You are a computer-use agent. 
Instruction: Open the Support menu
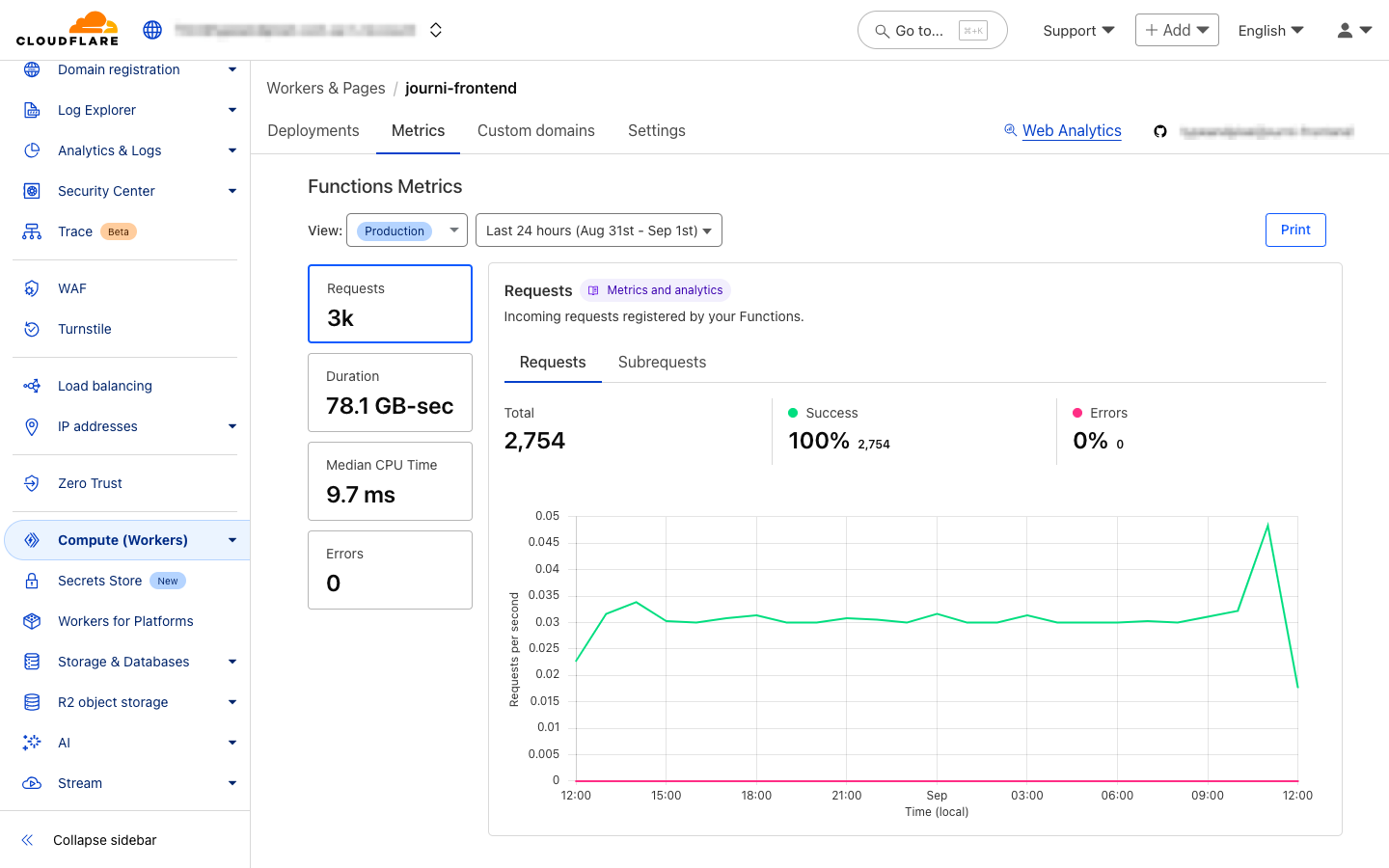click(x=1078, y=30)
